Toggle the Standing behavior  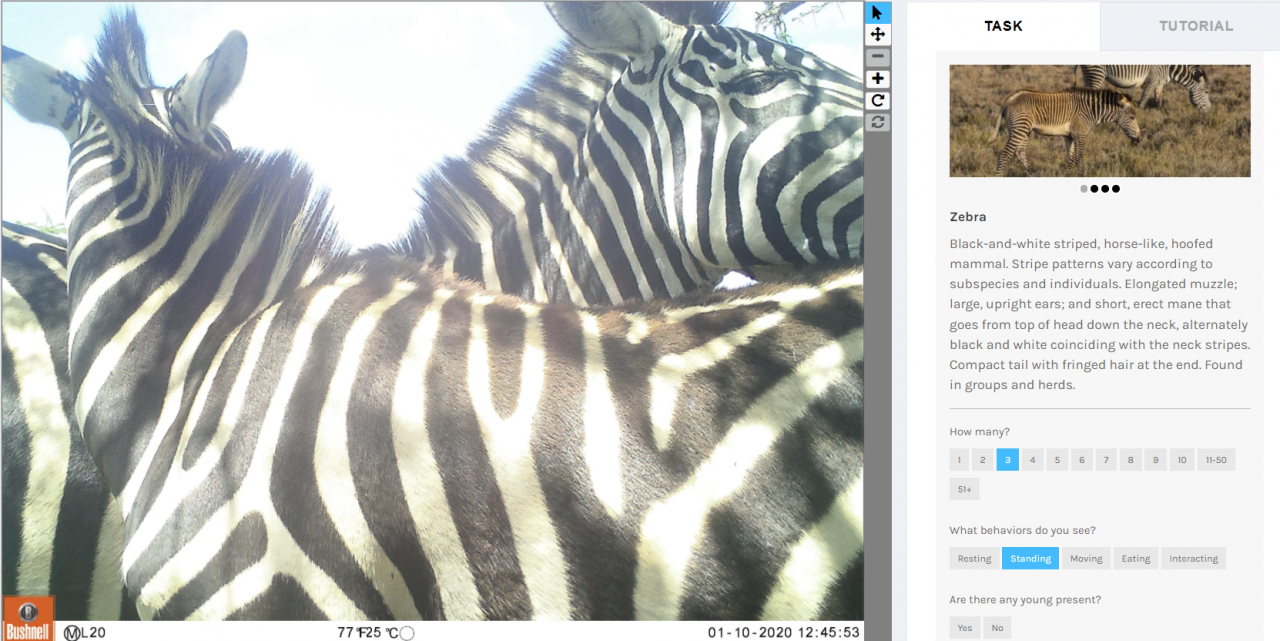1030,558
